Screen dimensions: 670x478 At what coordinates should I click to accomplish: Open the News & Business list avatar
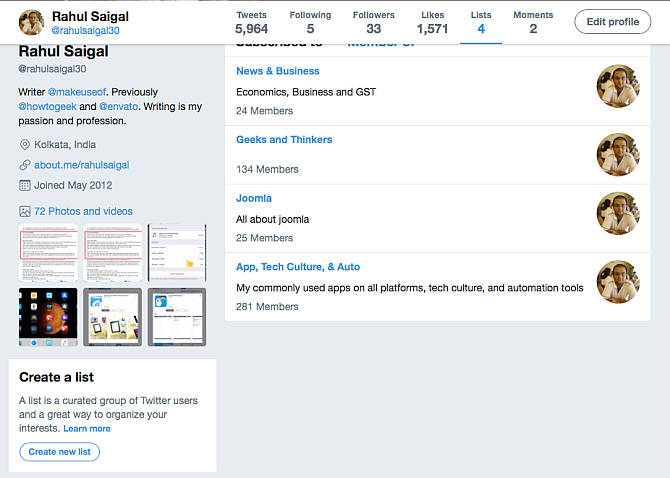click(x=618, y=87)
